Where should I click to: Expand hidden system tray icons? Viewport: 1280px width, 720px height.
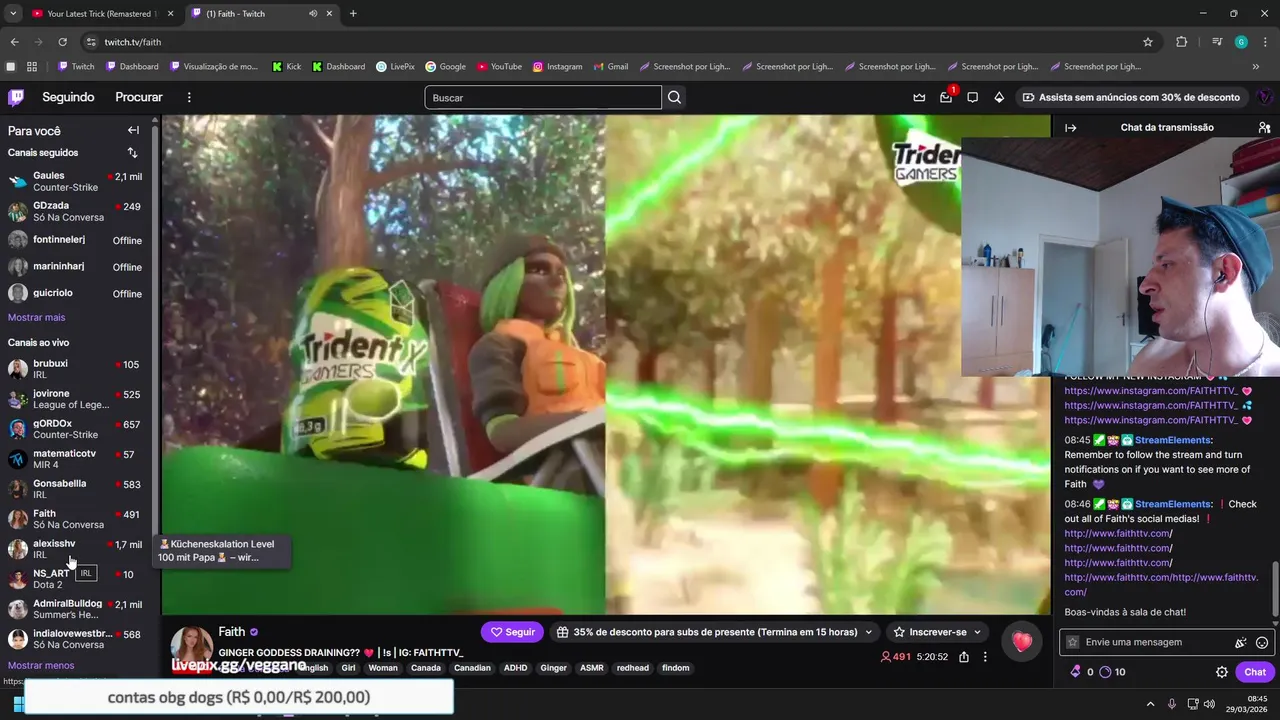pos(1150,704)
